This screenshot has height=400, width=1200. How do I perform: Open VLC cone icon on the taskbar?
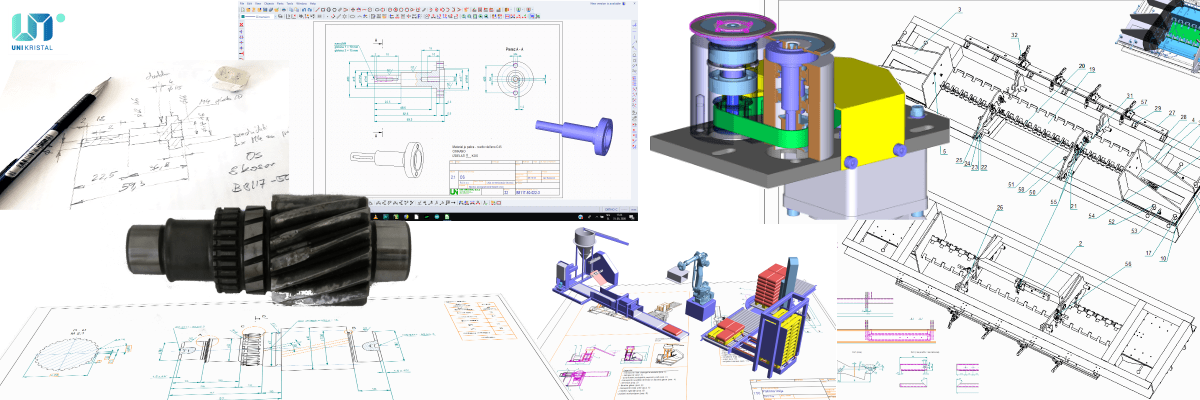(376, 217)
